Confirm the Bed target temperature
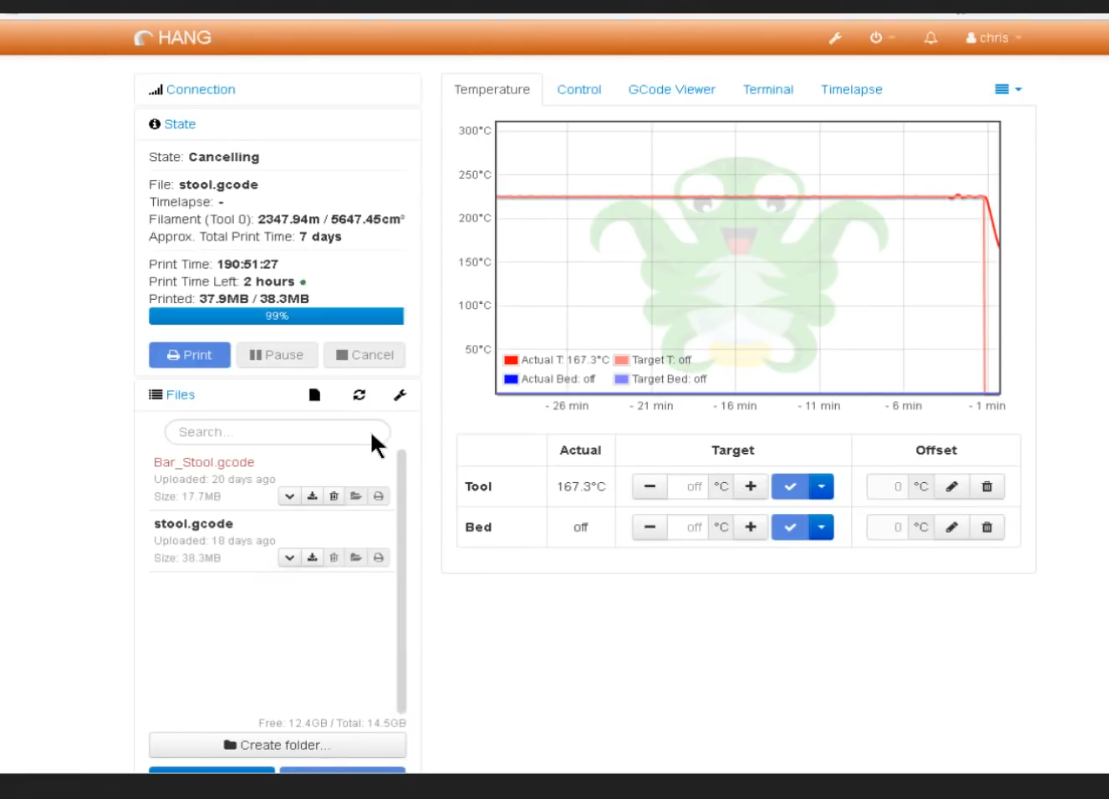Image resolution: width=1109 pixels, height=799 pixels. 790,527
